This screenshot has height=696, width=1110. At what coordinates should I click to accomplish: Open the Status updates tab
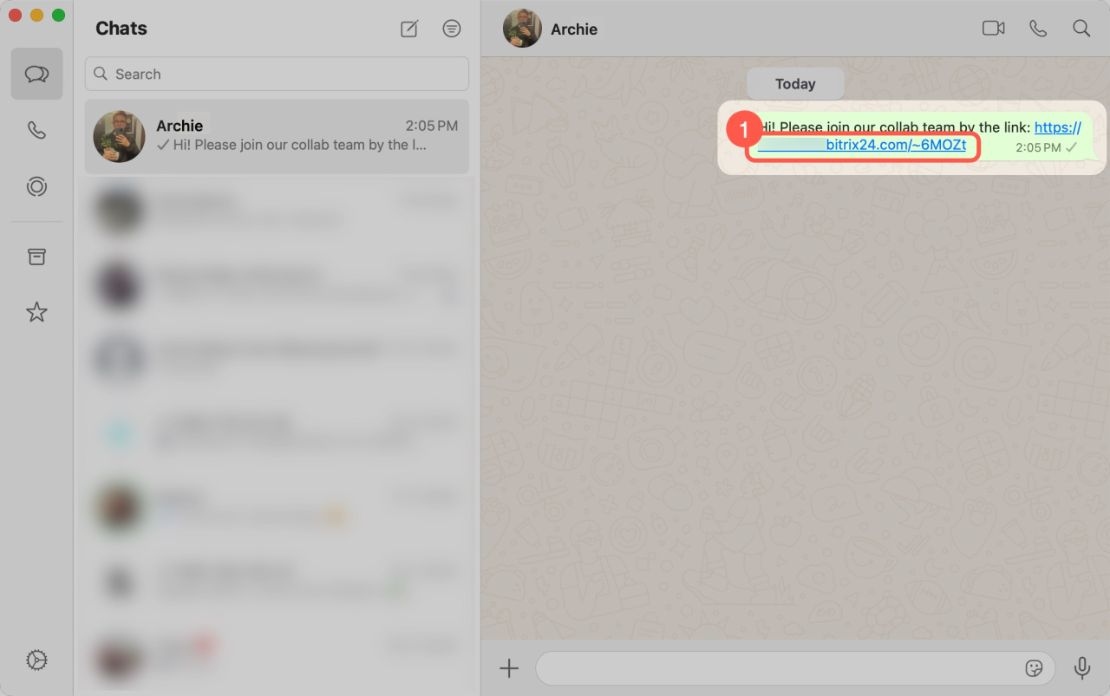coord(36,186)
